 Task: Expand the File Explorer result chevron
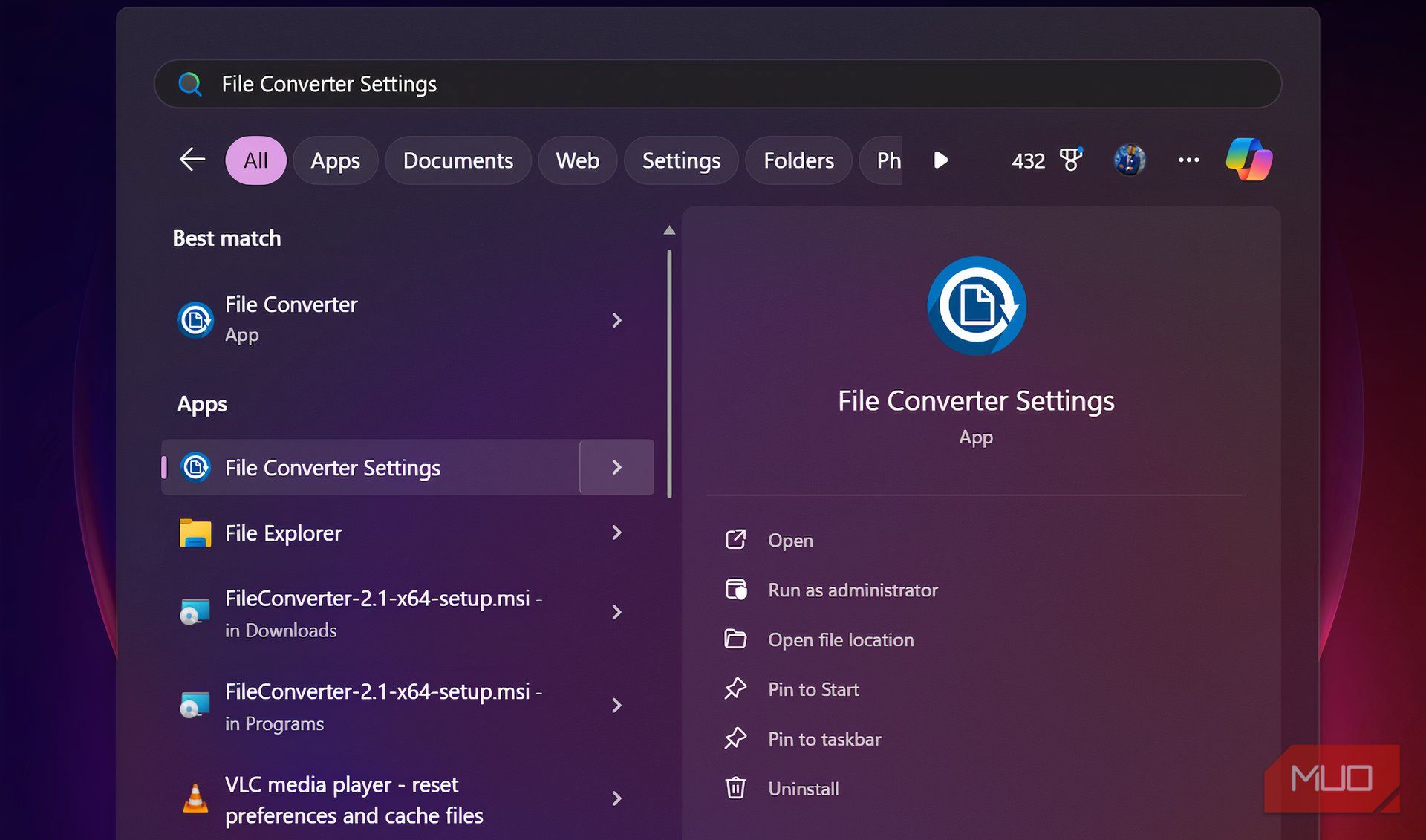point(616,533)
